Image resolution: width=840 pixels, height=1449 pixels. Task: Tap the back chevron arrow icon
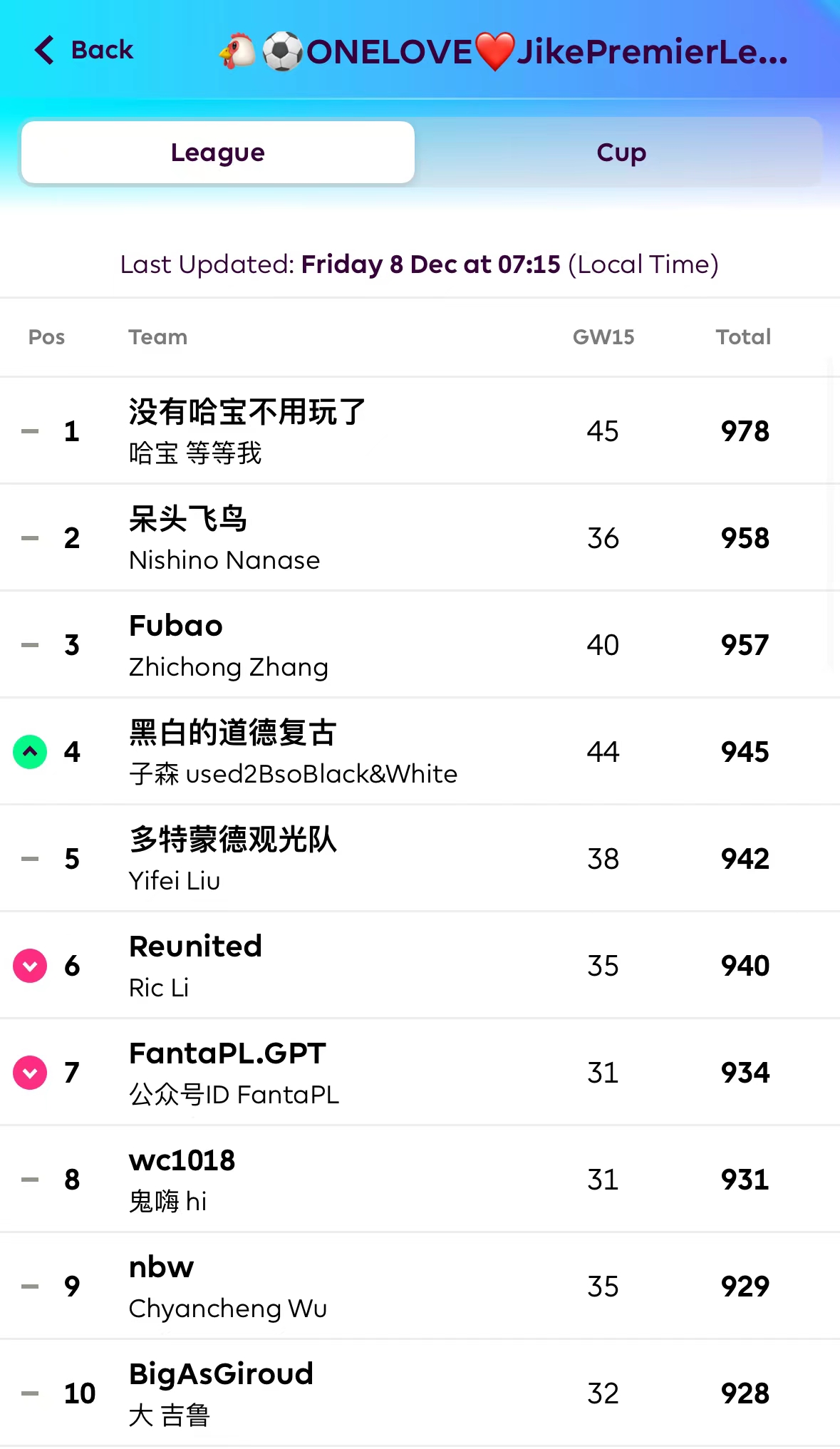[x=44, y=50]
